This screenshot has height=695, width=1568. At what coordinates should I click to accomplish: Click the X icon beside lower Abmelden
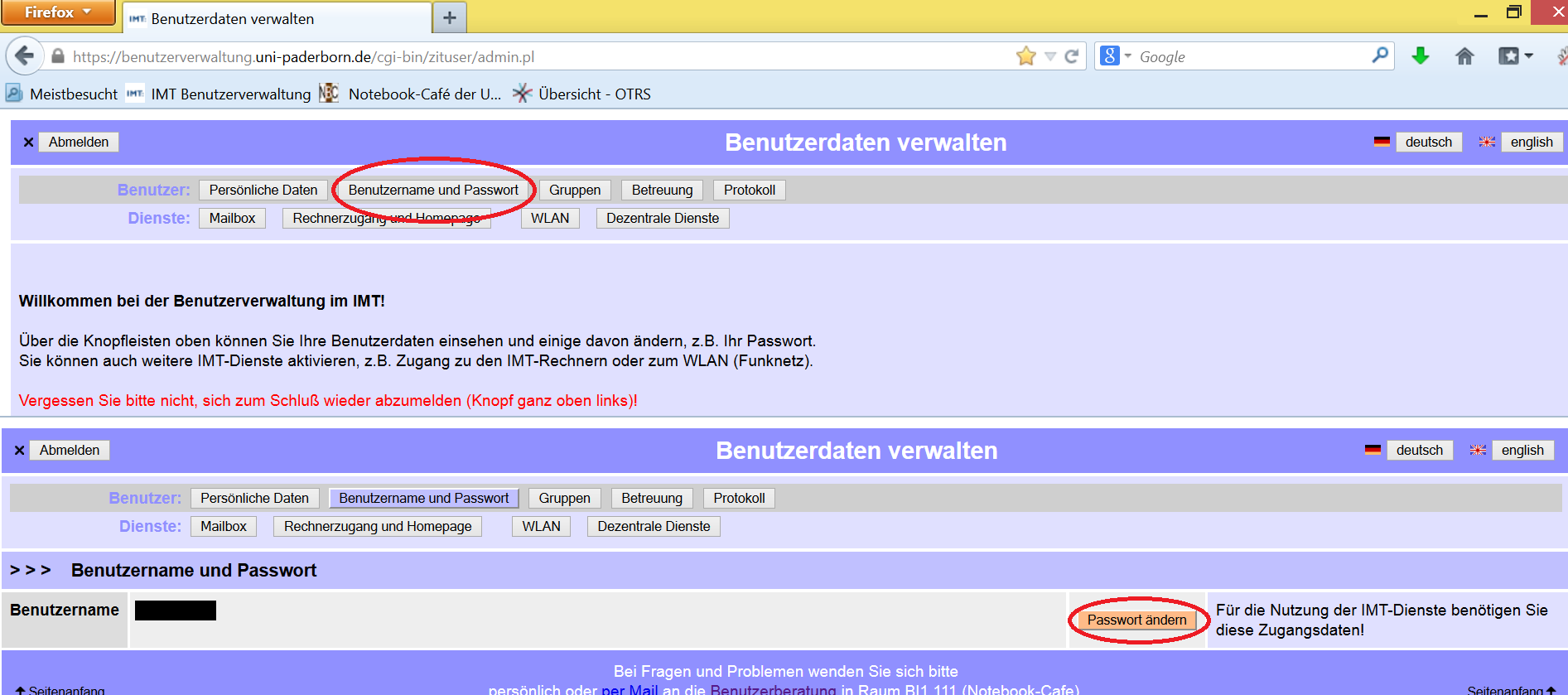19,450
